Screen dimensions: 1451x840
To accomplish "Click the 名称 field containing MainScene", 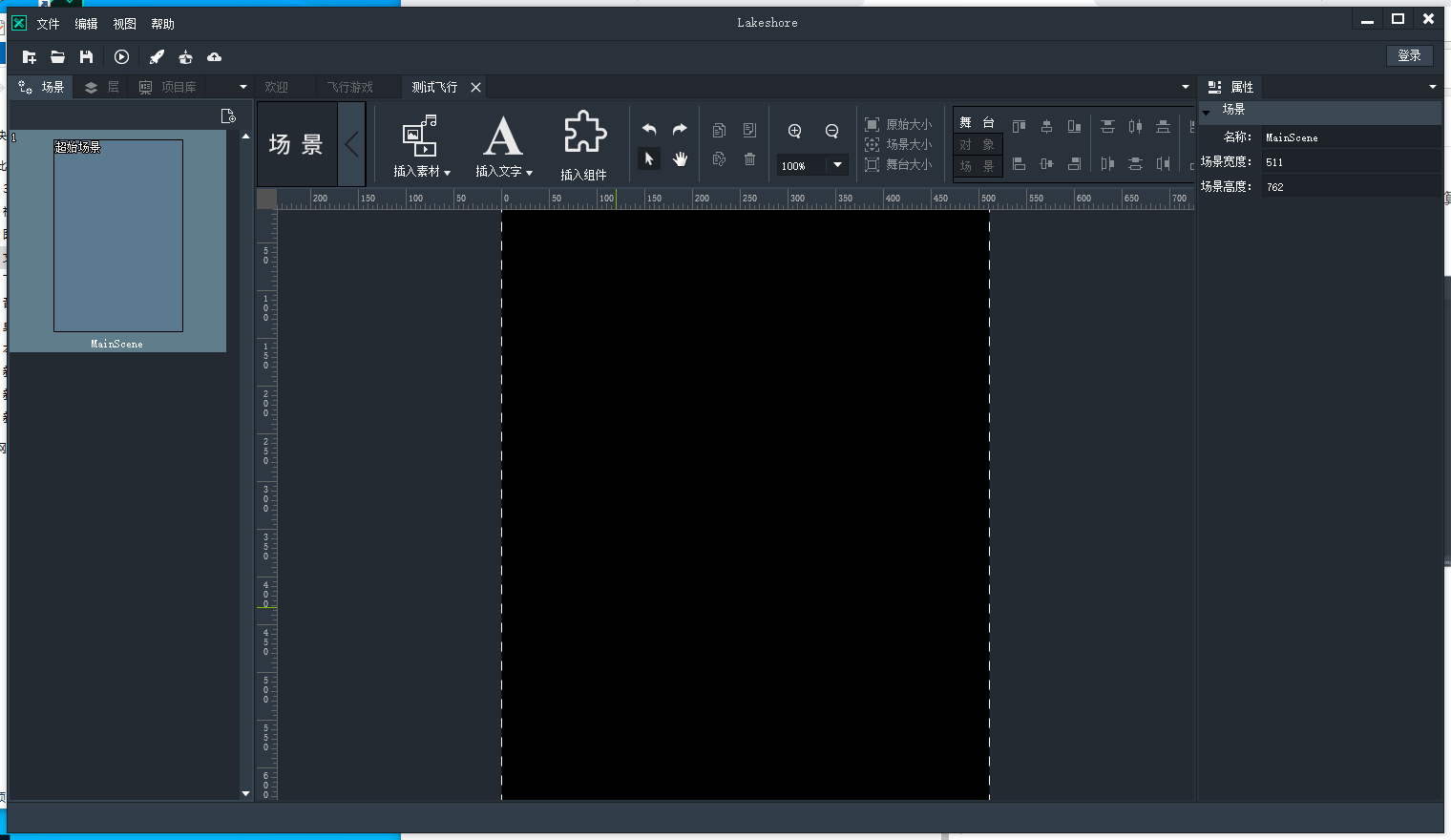I will coord(1351,137).
